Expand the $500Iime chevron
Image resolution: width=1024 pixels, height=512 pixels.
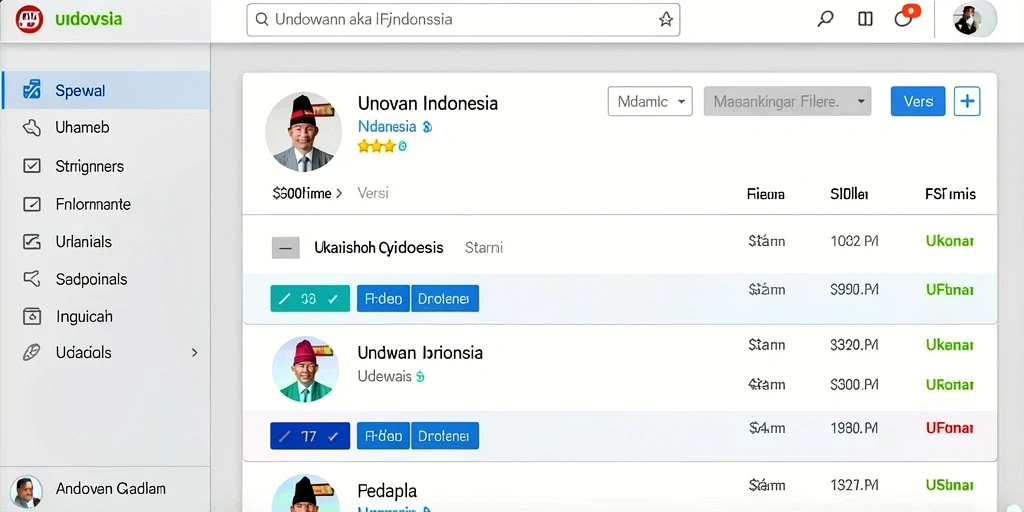pyautogui.click(x=339, y=193)
